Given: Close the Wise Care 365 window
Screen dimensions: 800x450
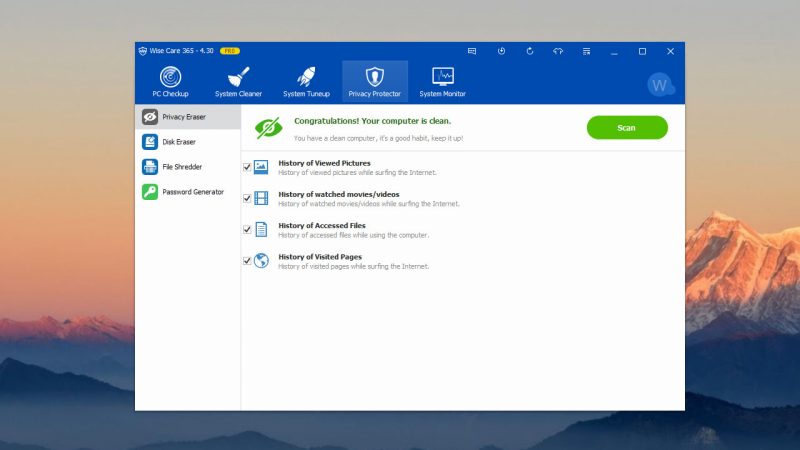Looking at the screenshot, I should pos(670,51).
